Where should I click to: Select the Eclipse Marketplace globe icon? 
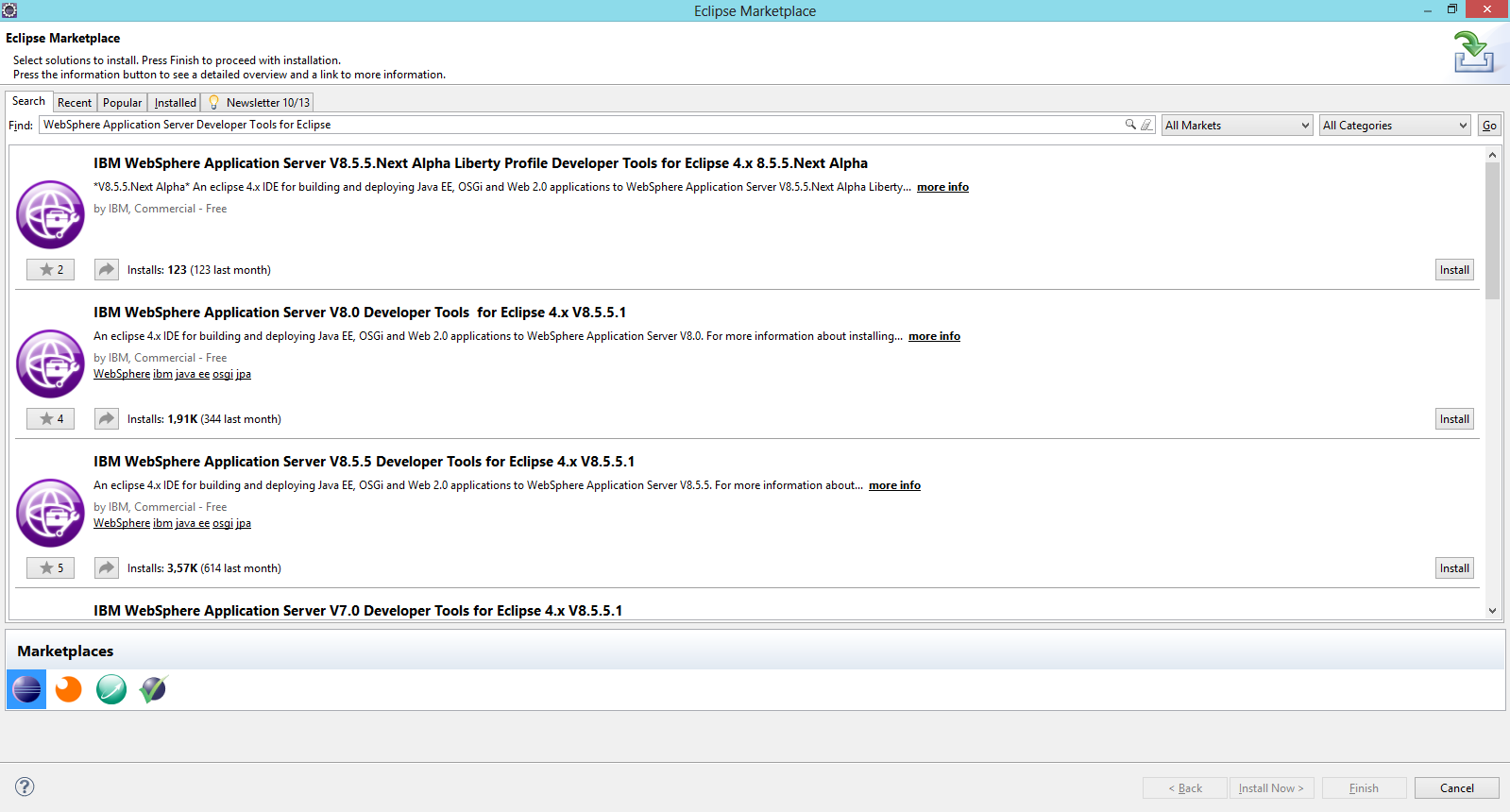[x=26, y=689]
